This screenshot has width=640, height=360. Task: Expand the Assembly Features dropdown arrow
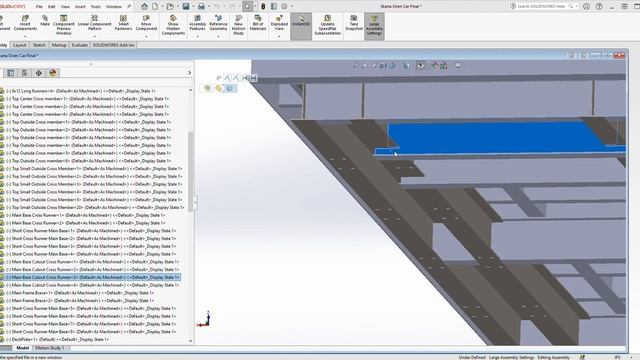[x=197, y=37]
